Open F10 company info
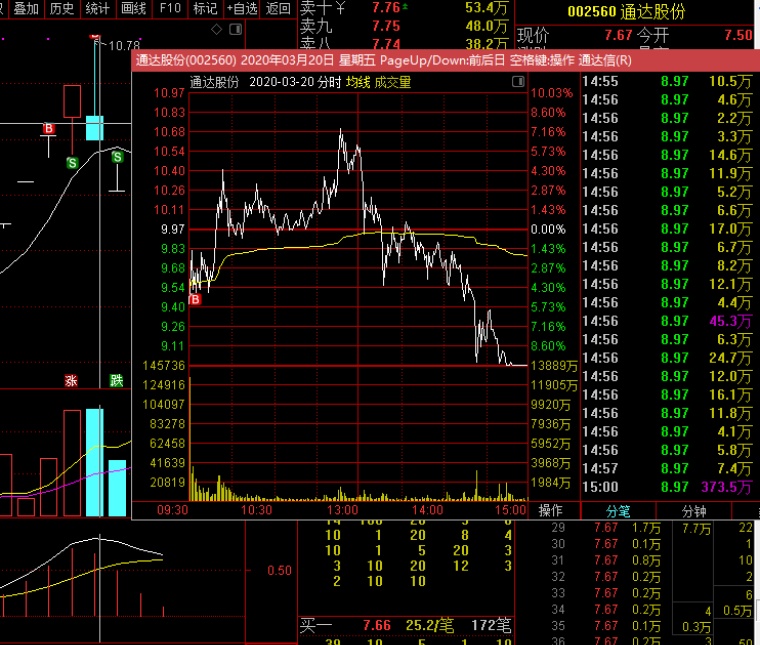This screenshot has height=645, width=760. (170, 8)
